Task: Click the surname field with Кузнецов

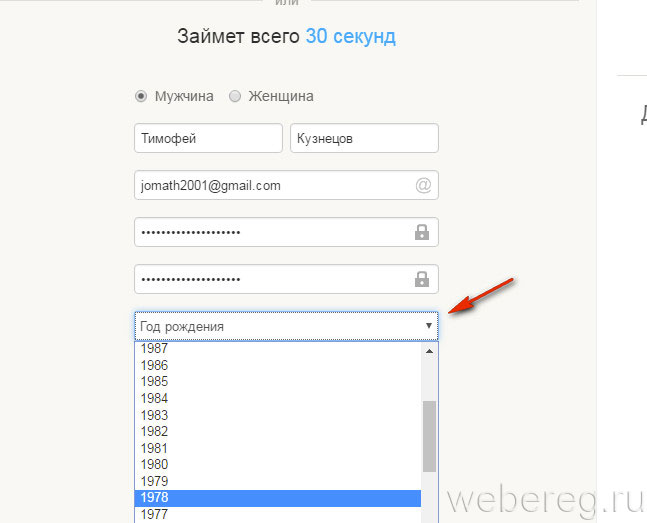Action: point(364,139)
